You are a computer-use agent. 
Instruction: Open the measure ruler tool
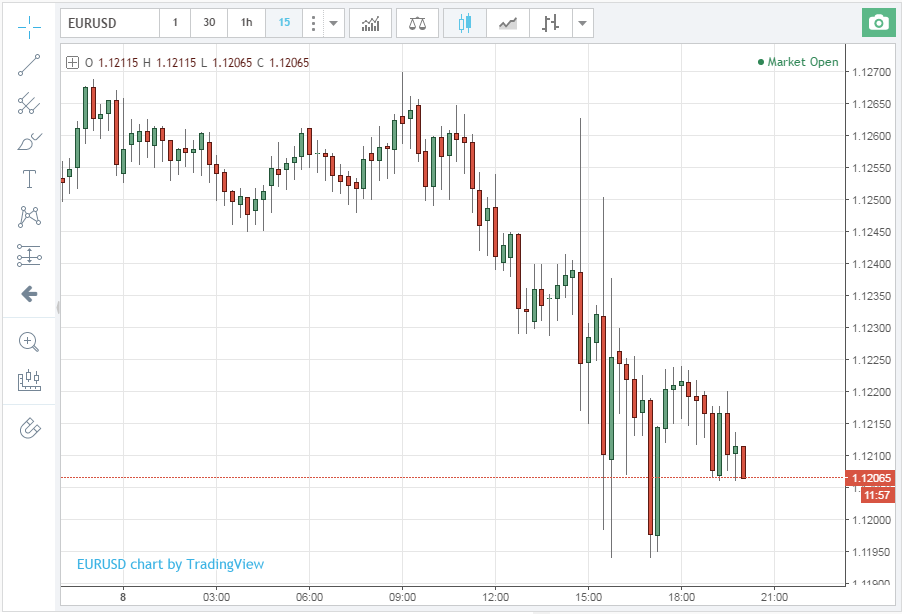[29, 380]
